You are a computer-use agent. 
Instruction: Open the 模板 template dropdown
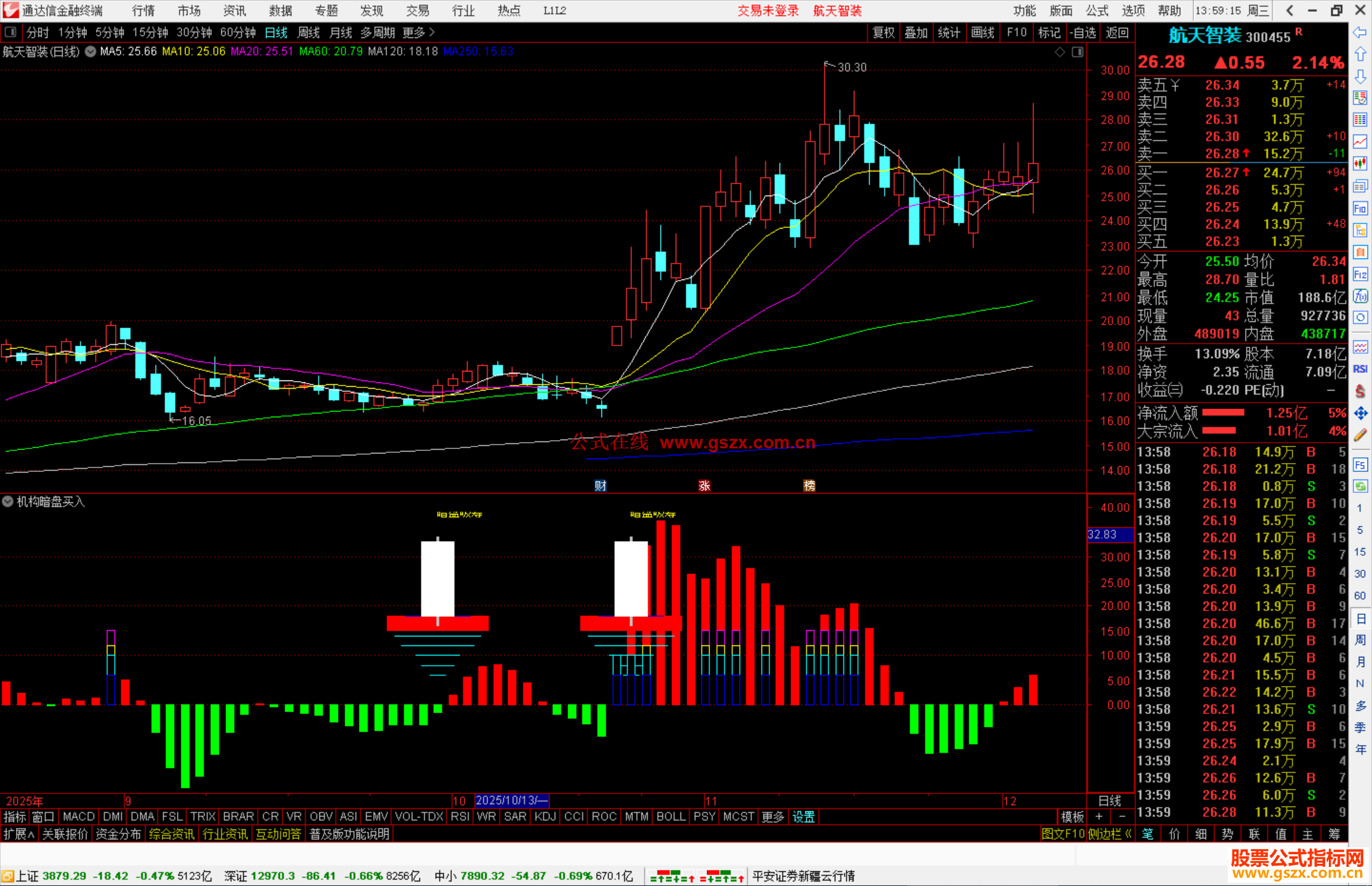click(1072, 817)
